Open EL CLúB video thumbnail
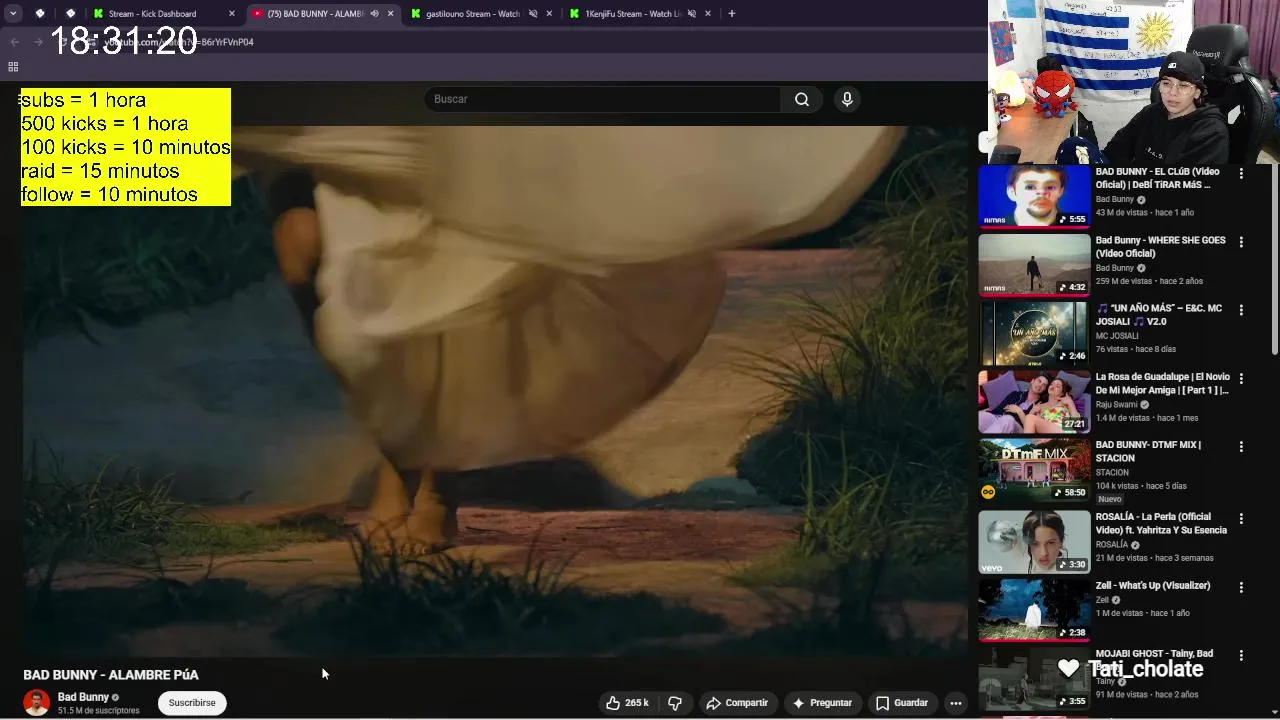The image size is (1280, 720). coord(1034,196)
